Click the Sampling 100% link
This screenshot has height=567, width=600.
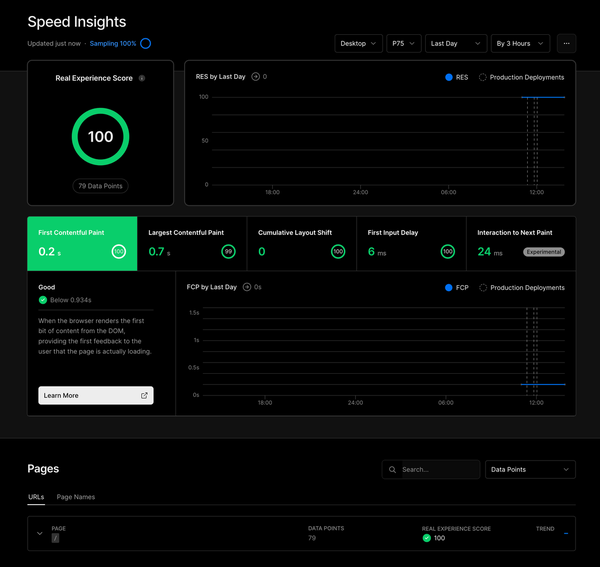[x=113, y=44]
